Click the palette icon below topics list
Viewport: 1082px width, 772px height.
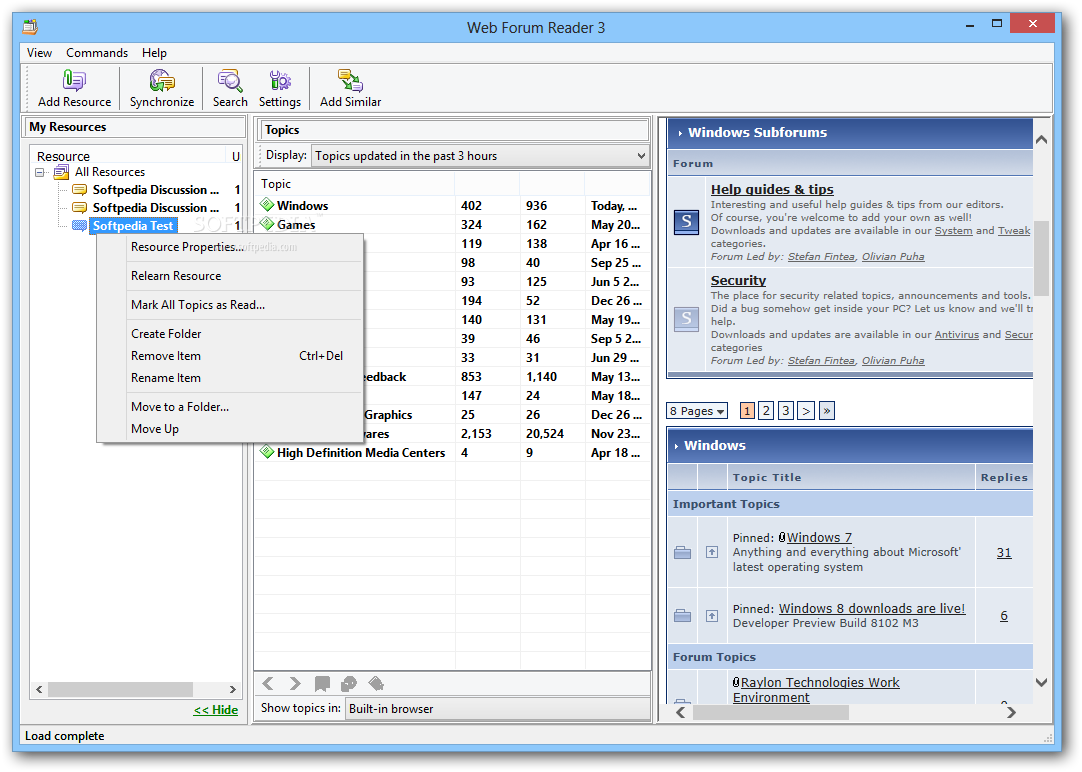point(348,684)
